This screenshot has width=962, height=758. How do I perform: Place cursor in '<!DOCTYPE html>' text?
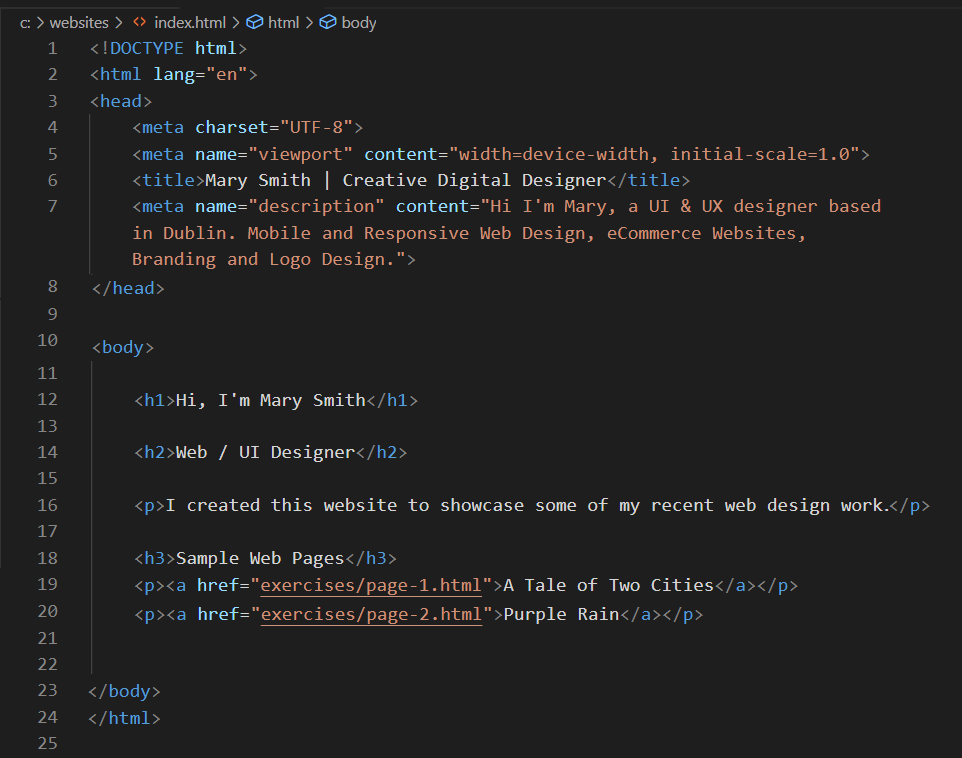(x=169, y=48)
